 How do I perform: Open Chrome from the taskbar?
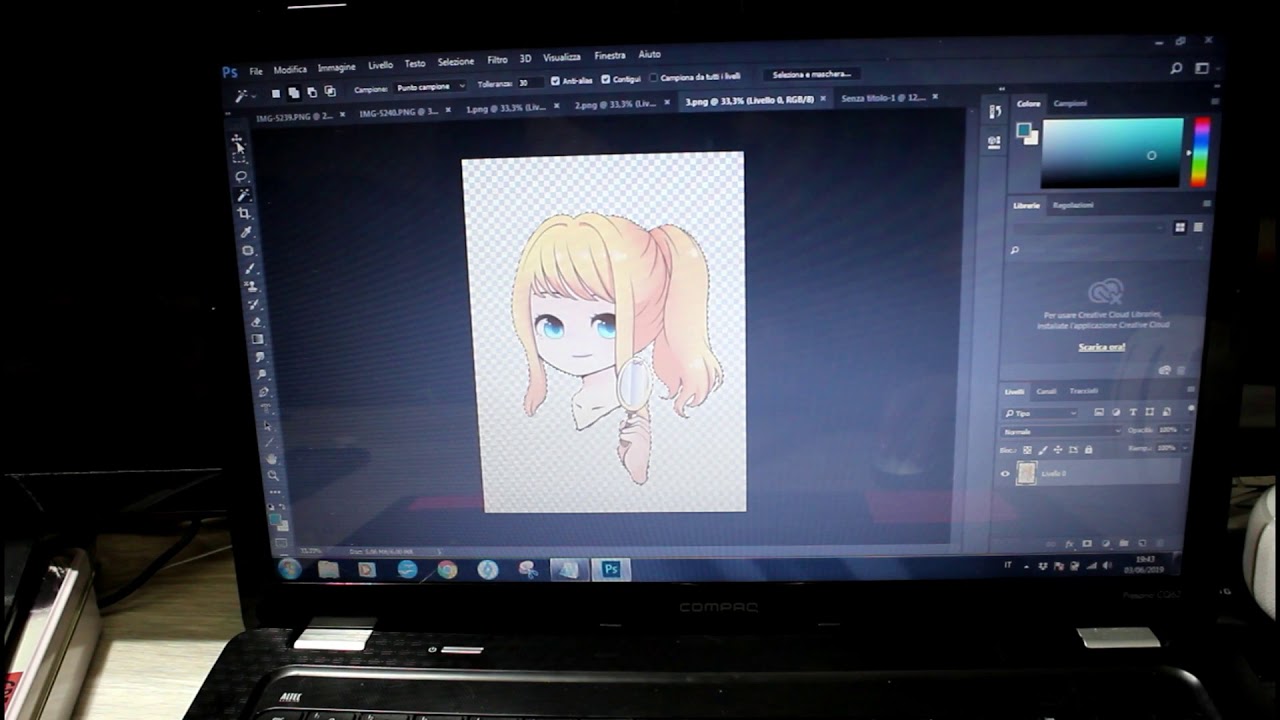point(447,569)
